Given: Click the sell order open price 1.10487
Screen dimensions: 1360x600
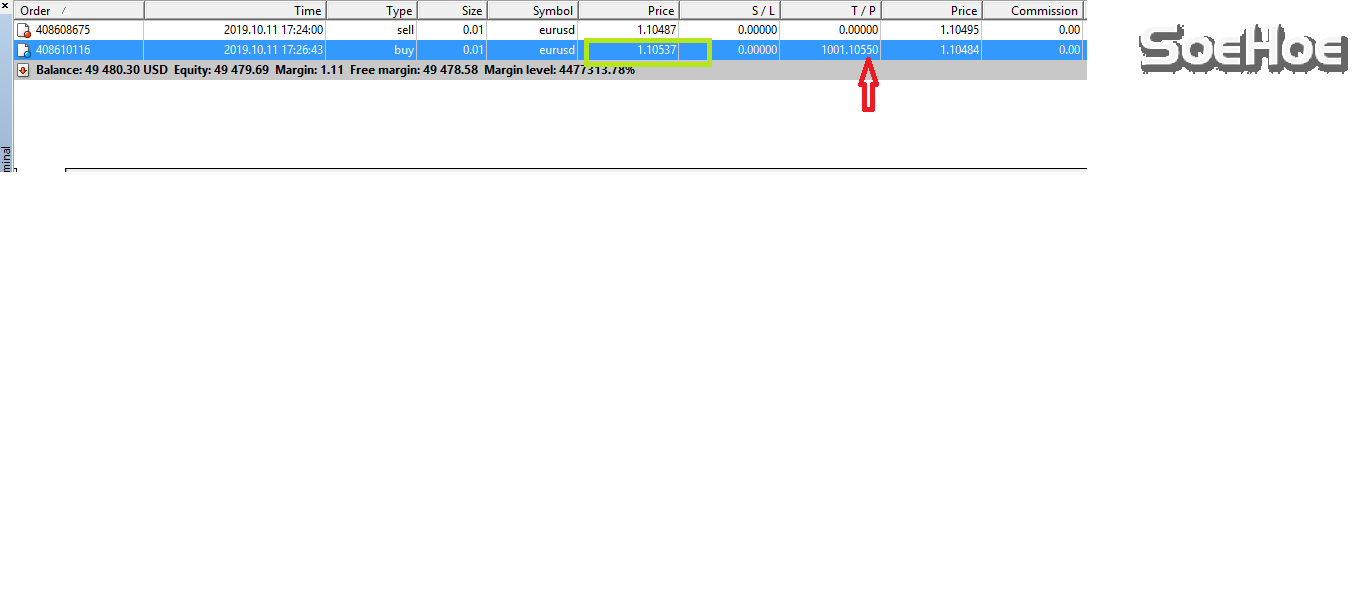Looking at the screenshot, I should point(655,30).
